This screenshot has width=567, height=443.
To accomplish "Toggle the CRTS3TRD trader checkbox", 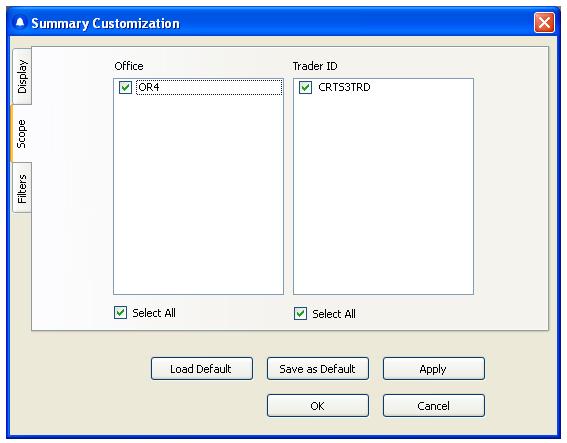I will (x=305, y=88).
